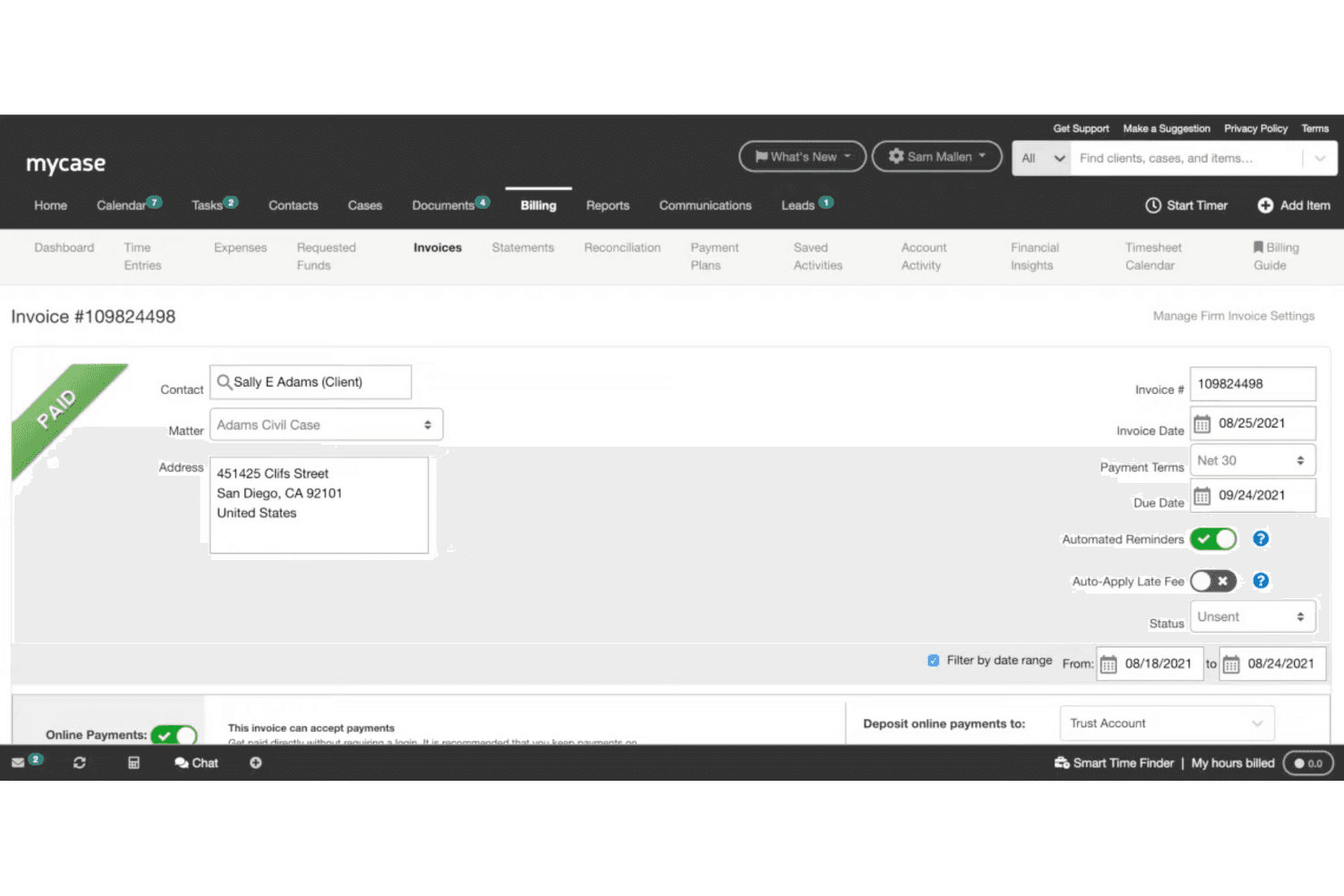This screenshot has height=896, width=1344.
Task: Switch to the Reports tab
Action: [608, 205]
